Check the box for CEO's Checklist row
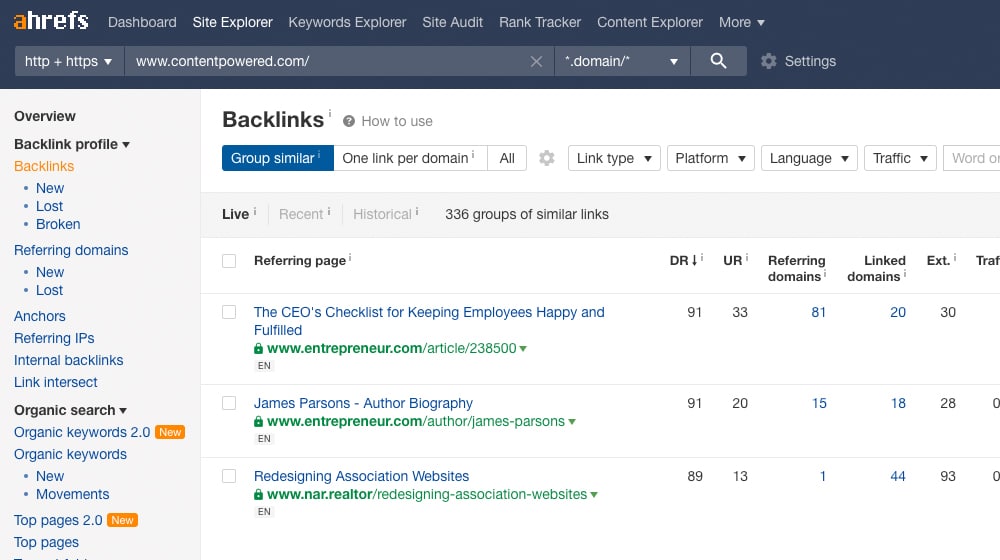Image resolution: width=1000 pixels, height=560 pixels. coord(229,312)
